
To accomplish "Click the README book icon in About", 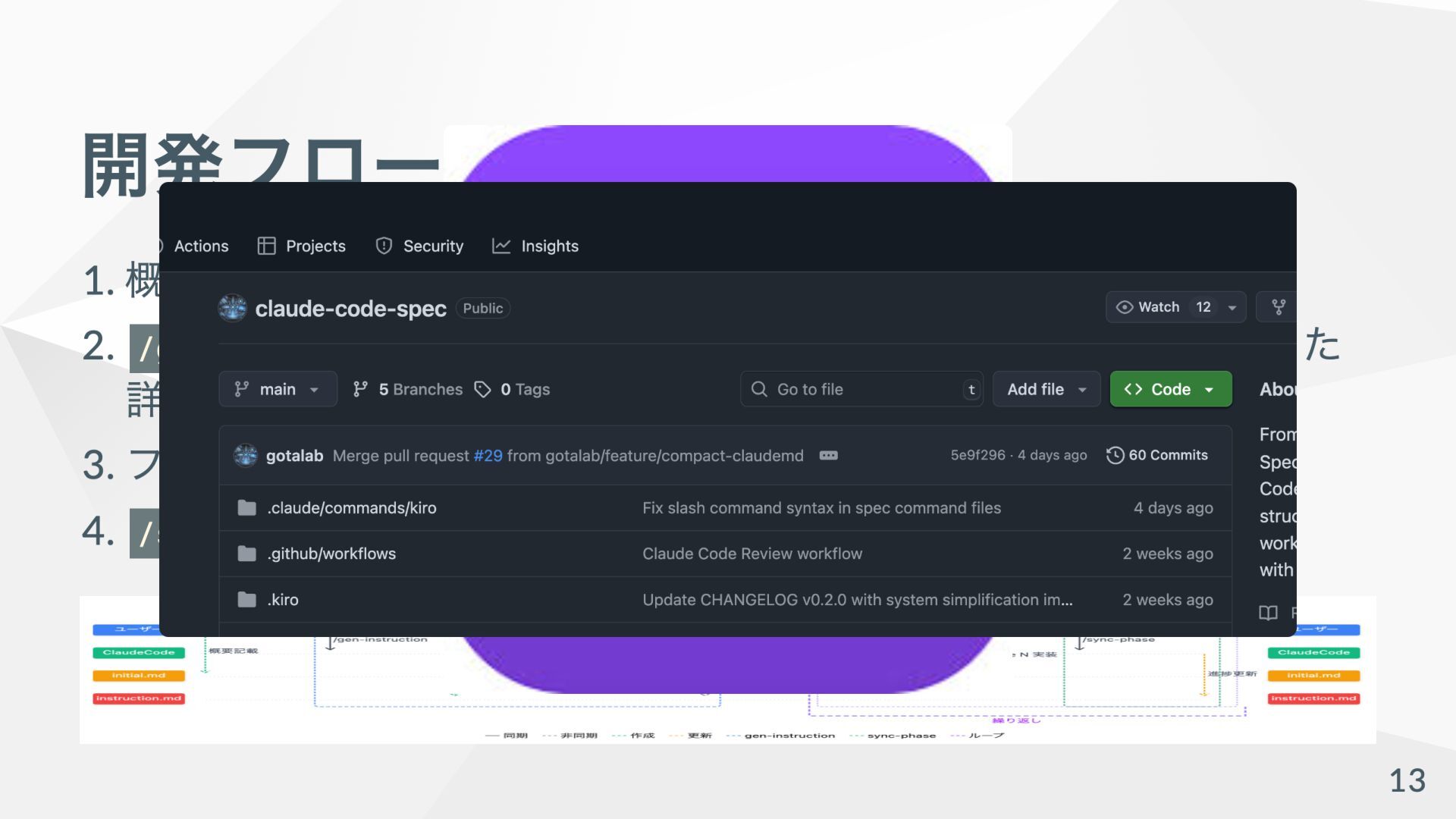I will pyautogui.click(x=1268, y=613).
